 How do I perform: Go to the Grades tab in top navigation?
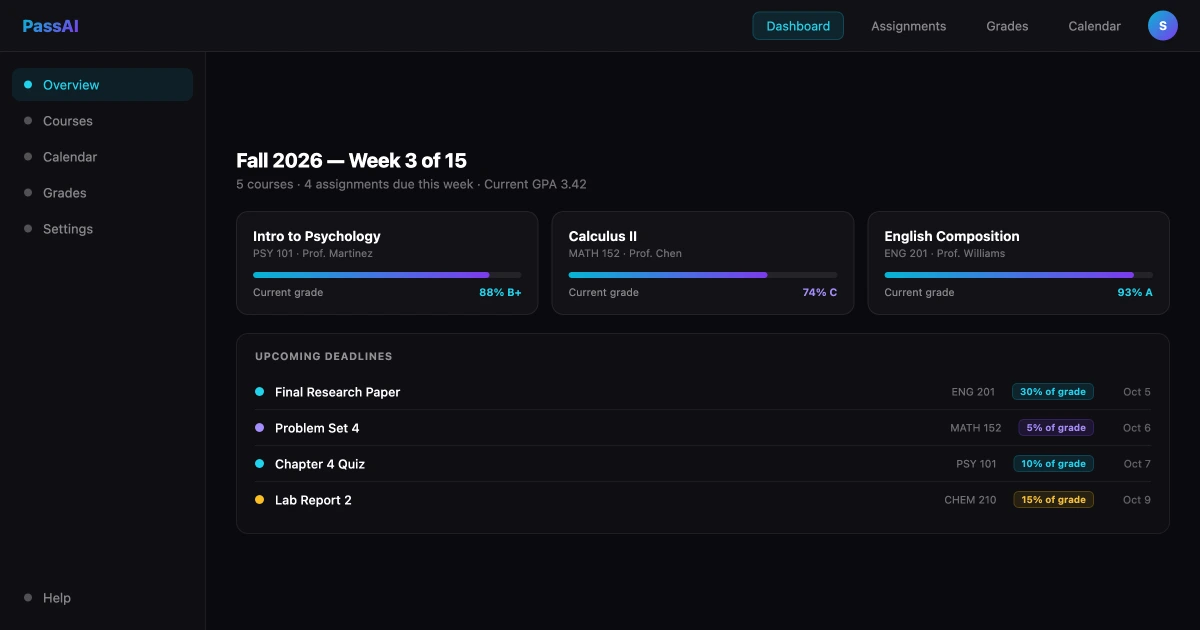pyautogui.click(x=1007, y=26)
